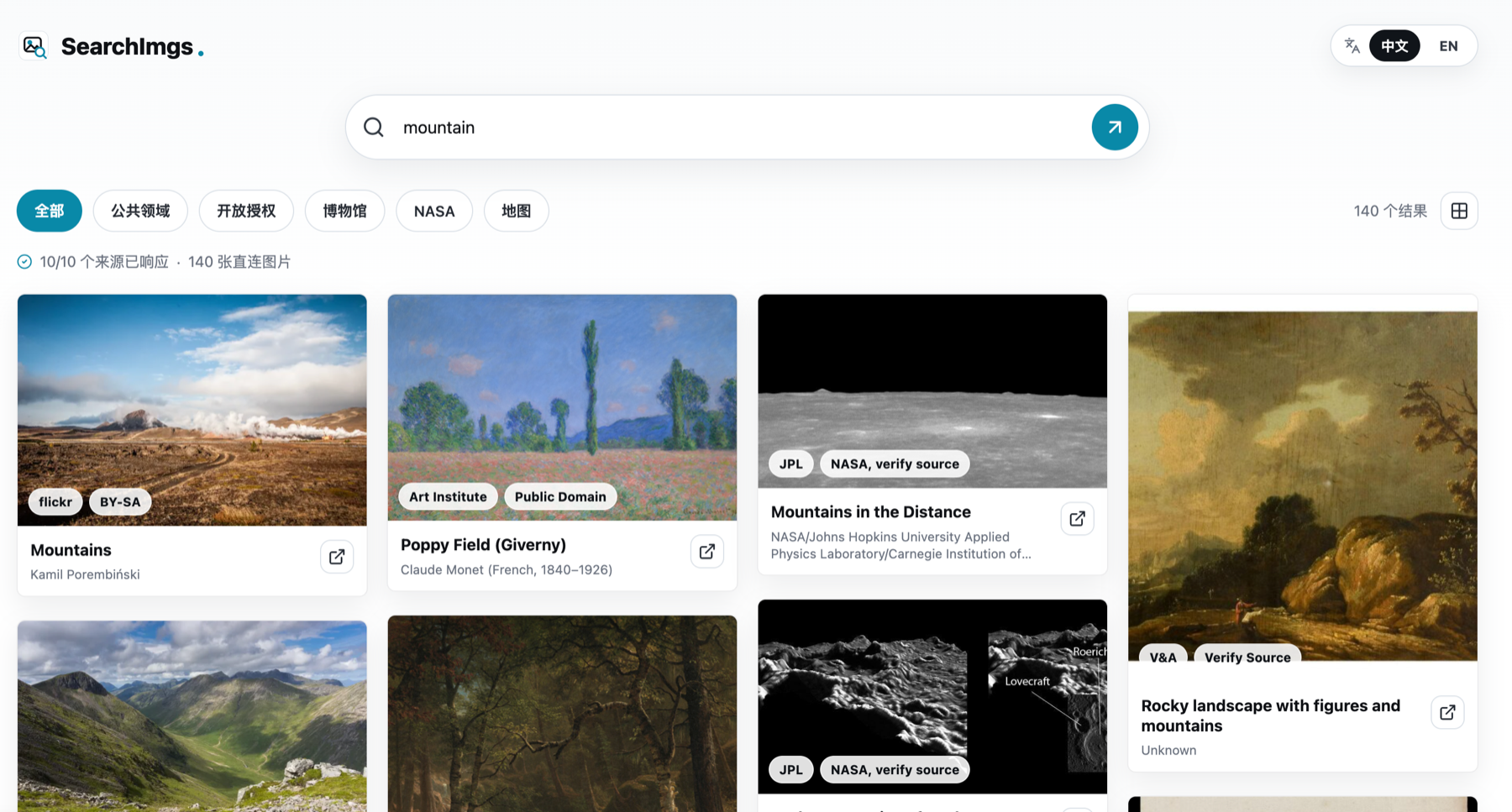1512x812 pixels.
Task: Open external link for Poppy Field (Giverny)
Action: (707, 552)
